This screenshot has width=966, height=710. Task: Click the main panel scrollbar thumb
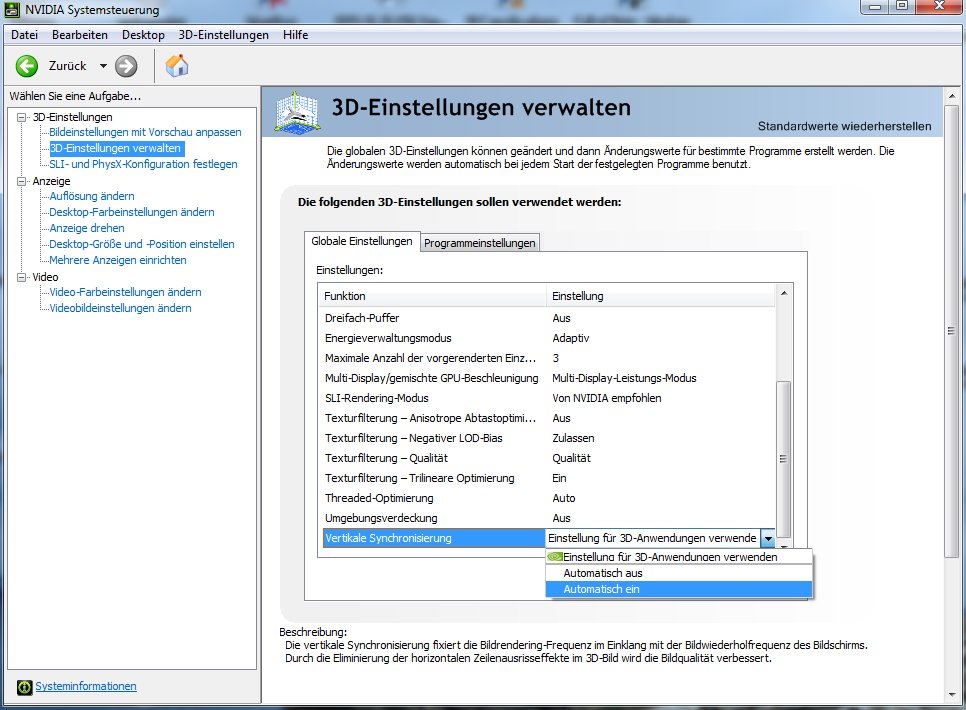952,331
